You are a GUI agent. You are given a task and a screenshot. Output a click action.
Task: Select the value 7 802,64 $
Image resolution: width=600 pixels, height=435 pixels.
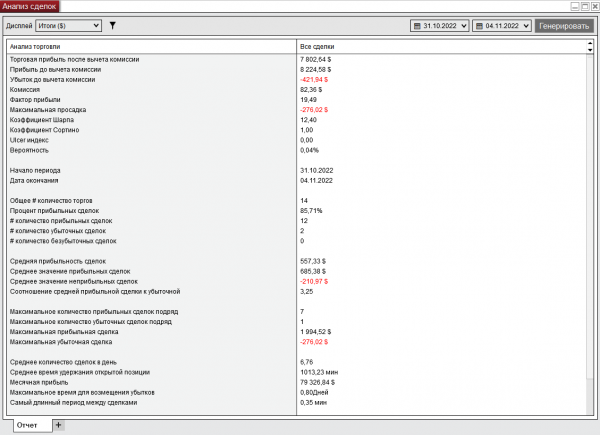315,59
